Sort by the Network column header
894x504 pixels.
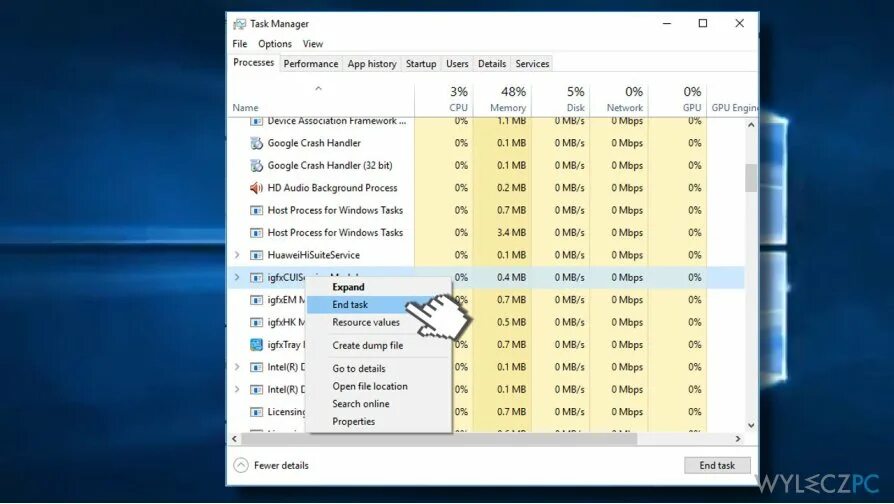[619, 100]
